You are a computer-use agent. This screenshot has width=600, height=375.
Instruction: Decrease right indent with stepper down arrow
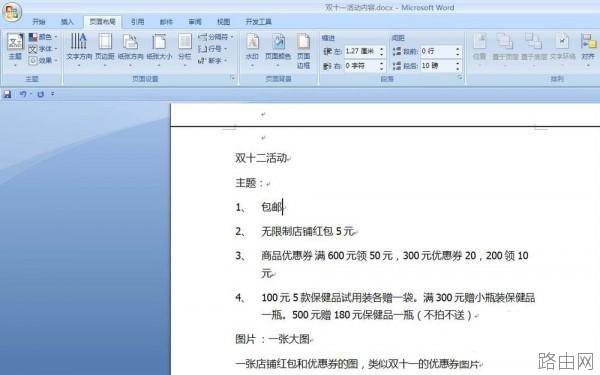point(382,68)
